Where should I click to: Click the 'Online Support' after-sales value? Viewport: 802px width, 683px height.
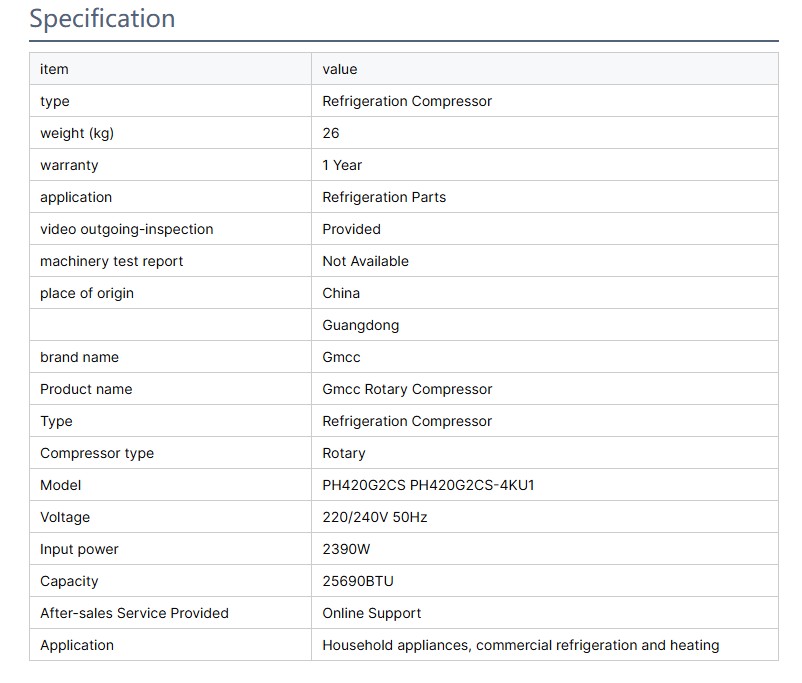[371, 613]
